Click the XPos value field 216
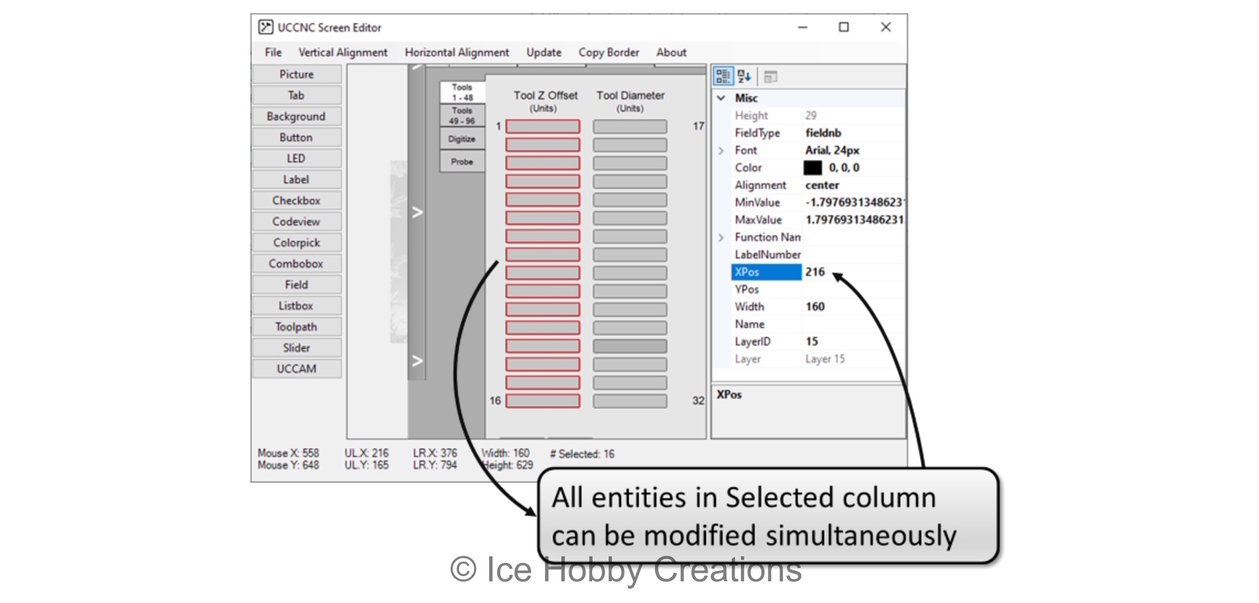This screenshot has height=603, width=1259. click(x=854, y=272)
